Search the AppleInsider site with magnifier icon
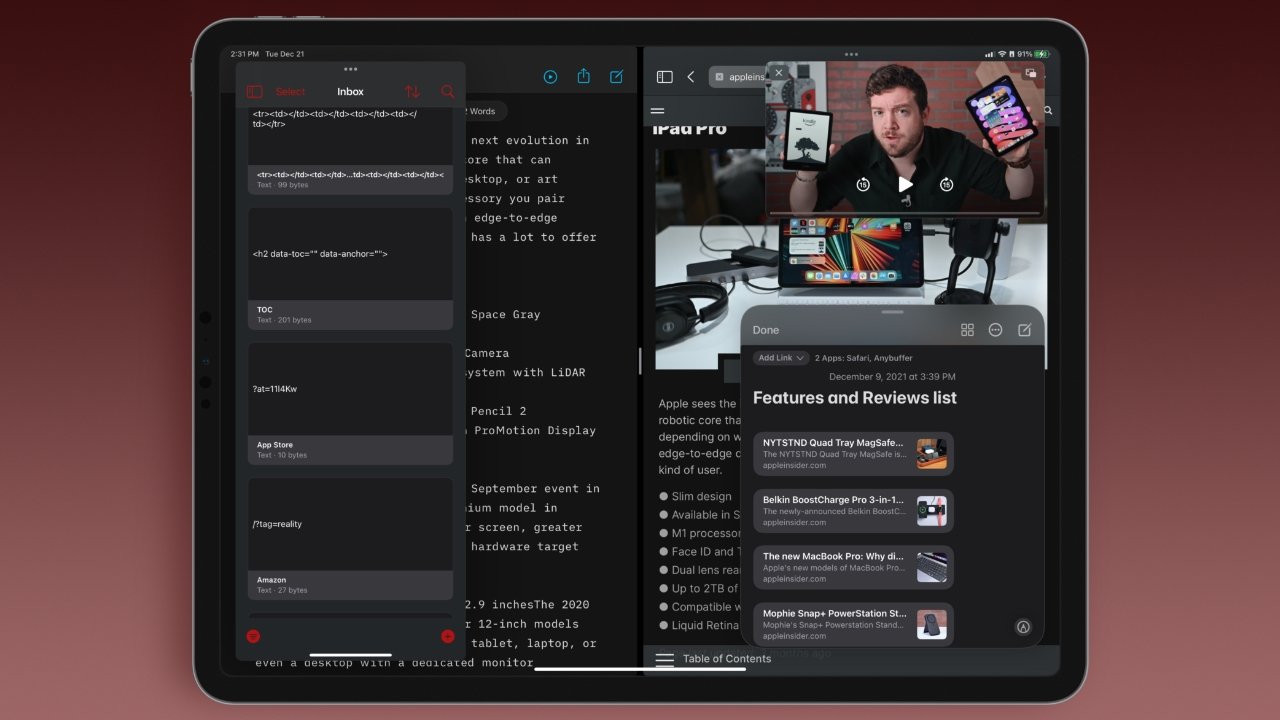Screen dimensions: 1280x720 tap(1048, 111)
